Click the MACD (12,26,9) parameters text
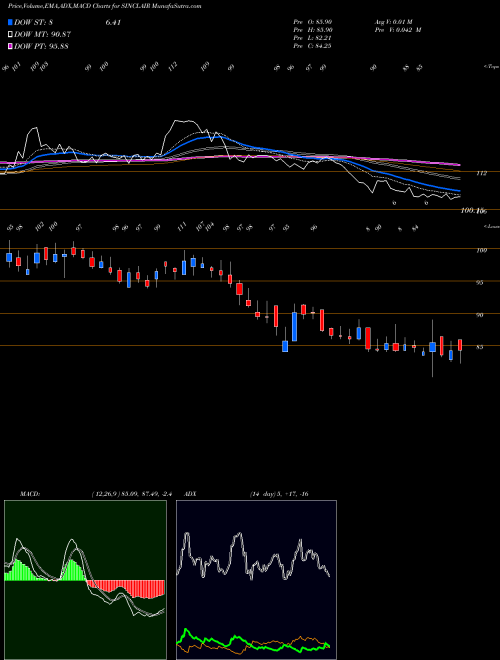Viewport: 500px width, 660px height. click(x=132, y=494)
